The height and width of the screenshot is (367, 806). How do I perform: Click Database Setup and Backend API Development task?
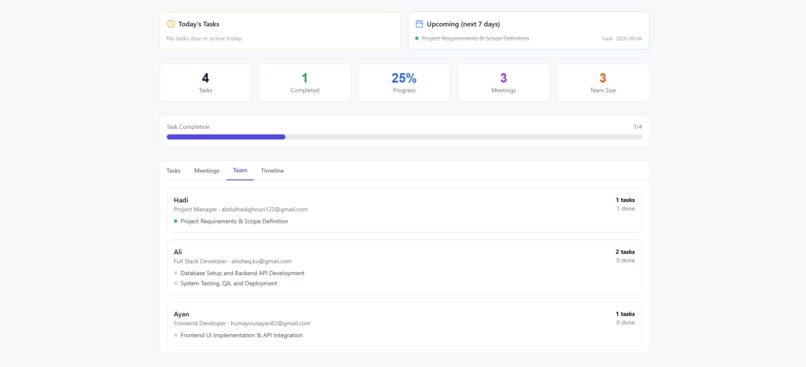click(x=243, y=273)
